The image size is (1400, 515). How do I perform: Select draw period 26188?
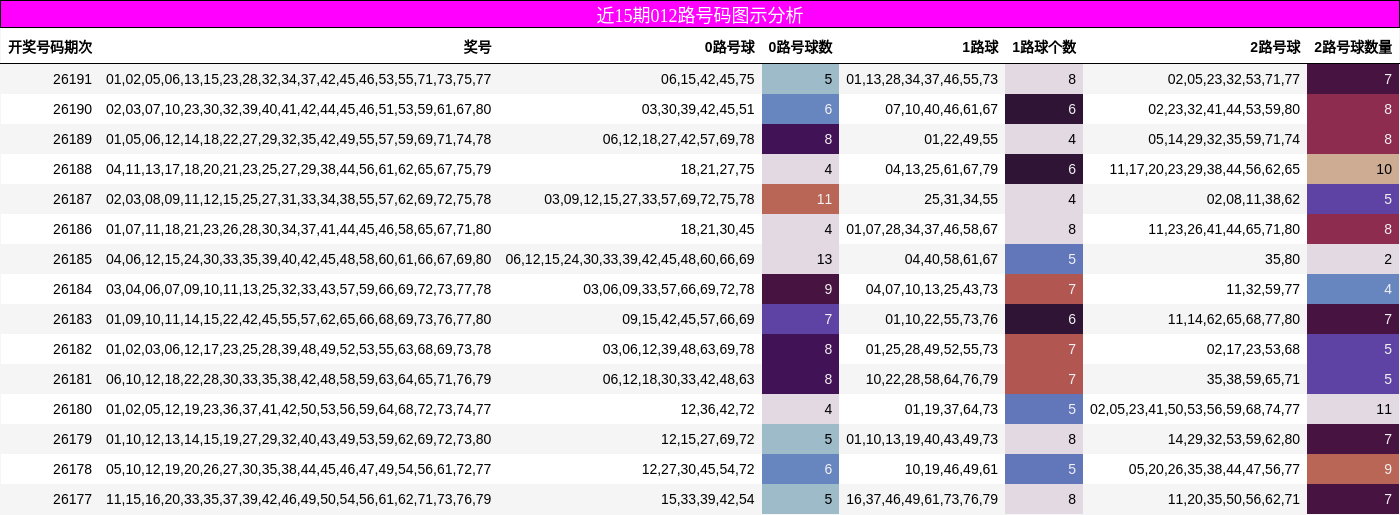pyautogui.click(x=72, y=169)
